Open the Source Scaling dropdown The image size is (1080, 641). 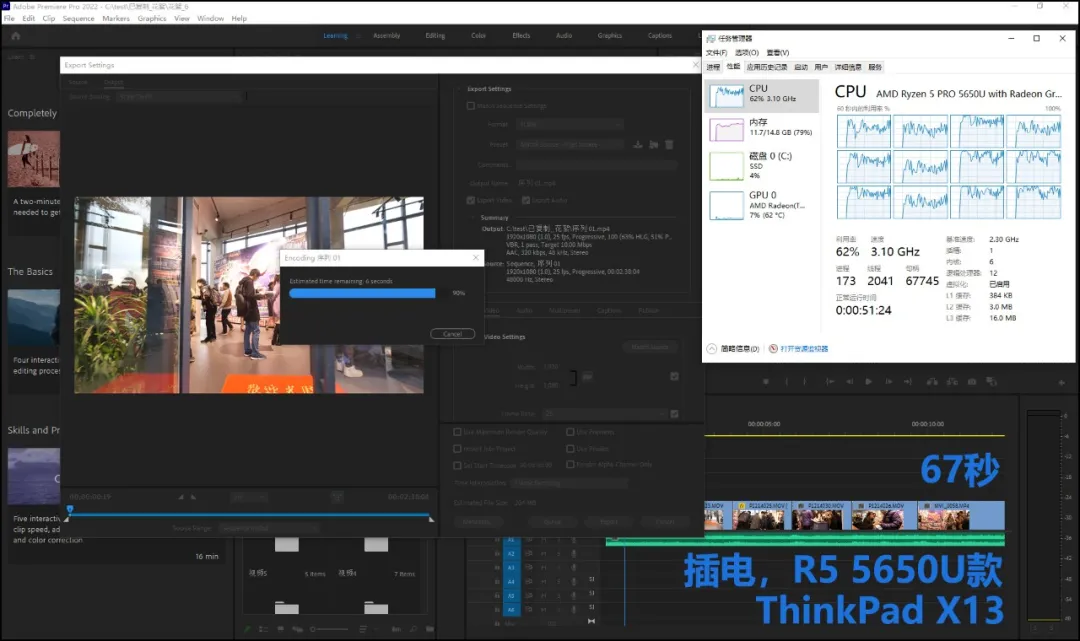point(180,97)
